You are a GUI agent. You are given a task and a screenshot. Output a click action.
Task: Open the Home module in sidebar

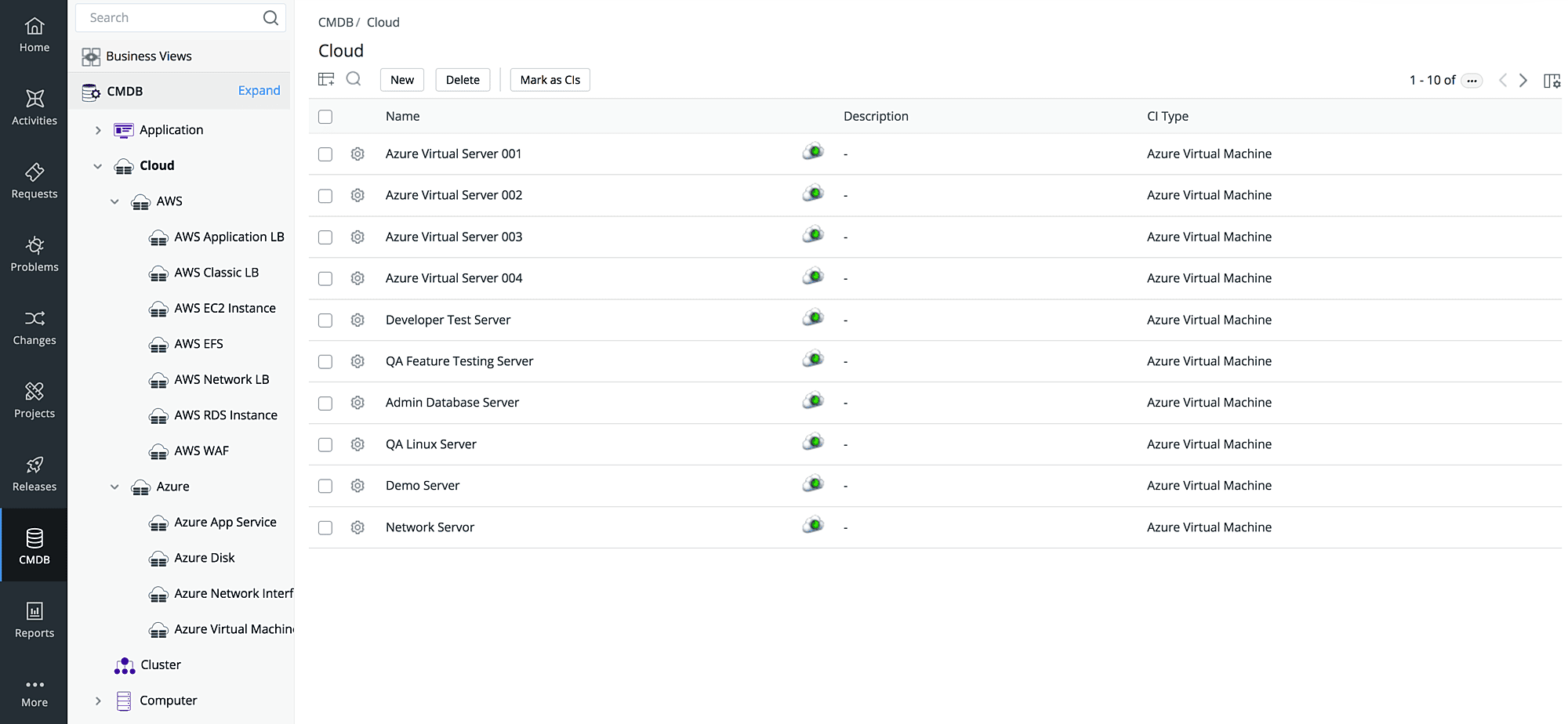(x=34, y=35)
